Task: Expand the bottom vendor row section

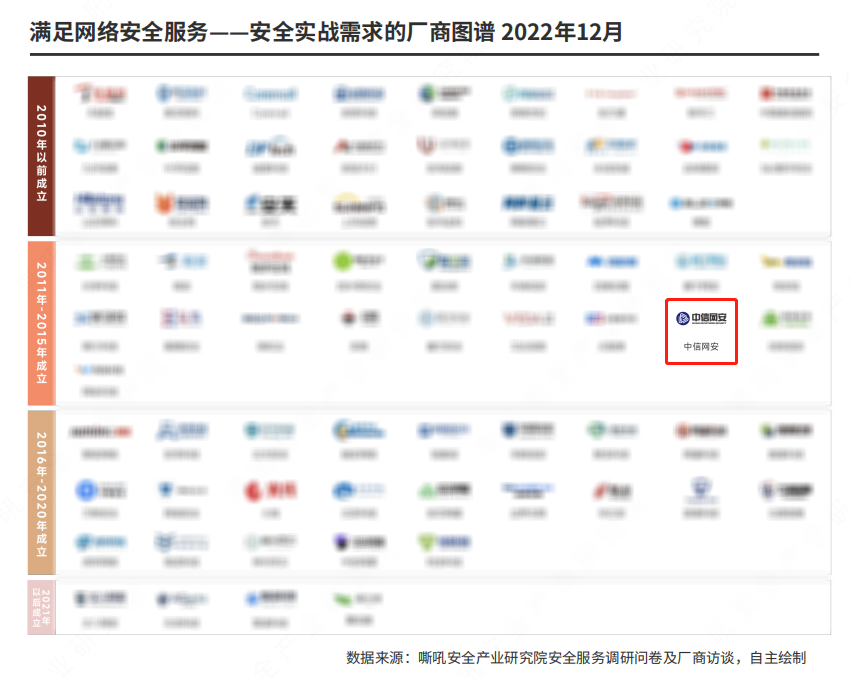Action: 440,604
